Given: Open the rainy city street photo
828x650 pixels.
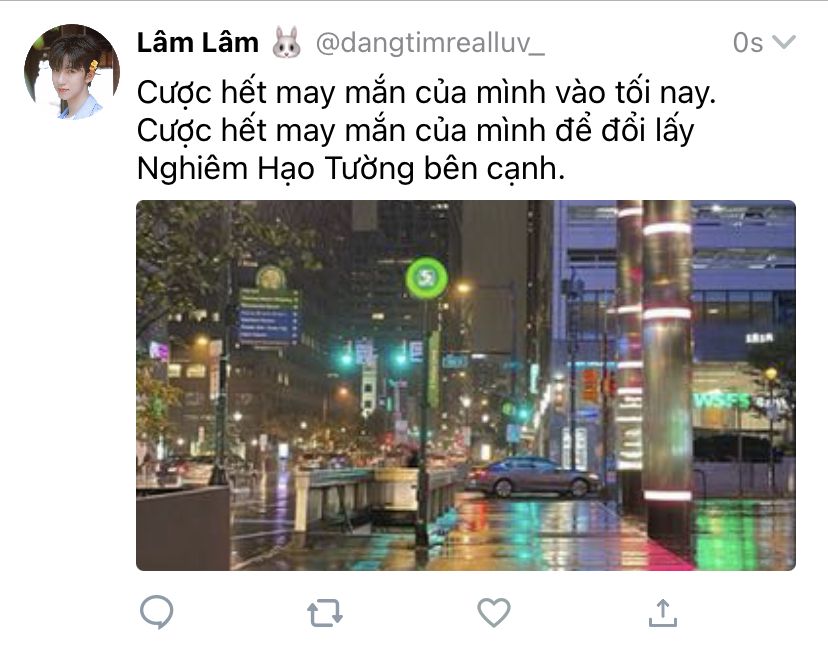Looking at the screenshot, I should (x=466, y=385).
